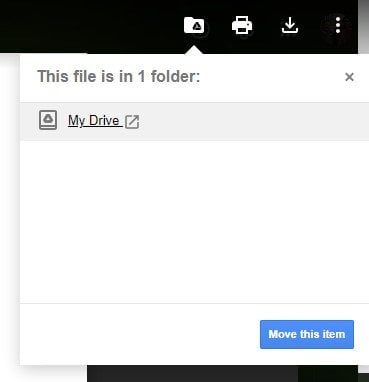The image size is (369, 382).
Task: Click the gray scrollbar strip at right edge
Action: (x=364, y=27)
